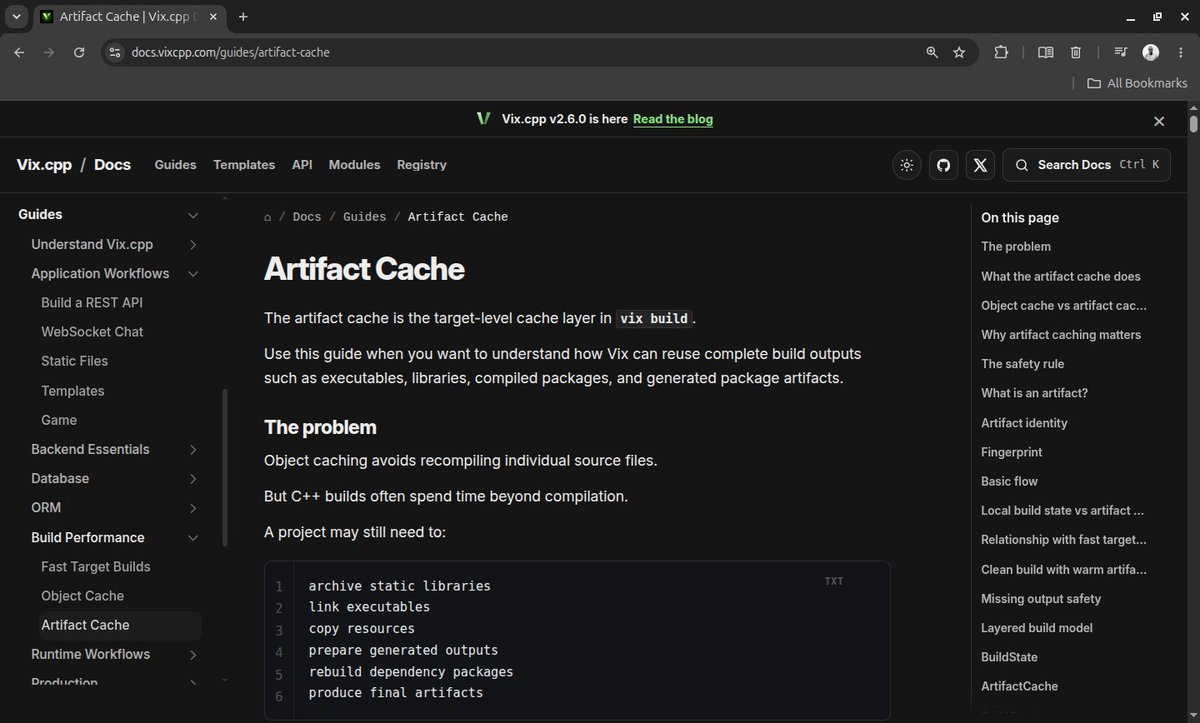The width and height of the screenshot is (1200, 723).
Task: Jump to Layered build model section
Action: (1037, 628)
